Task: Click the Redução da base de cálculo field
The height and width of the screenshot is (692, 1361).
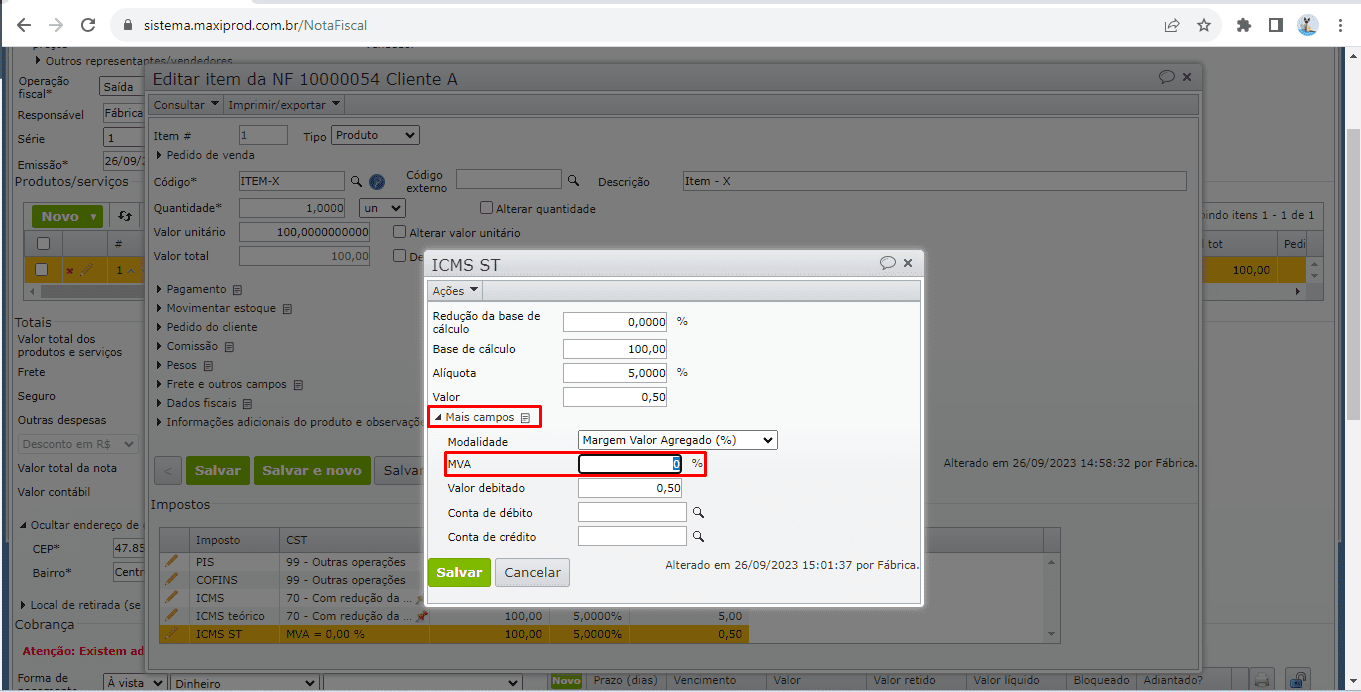Action: [x=615, y=322]
